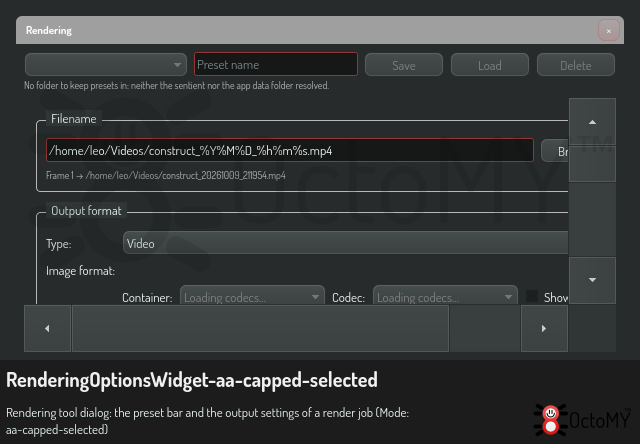Click the horizontal scrollbar handle
The image size is (640, 444).
[260, 328]
